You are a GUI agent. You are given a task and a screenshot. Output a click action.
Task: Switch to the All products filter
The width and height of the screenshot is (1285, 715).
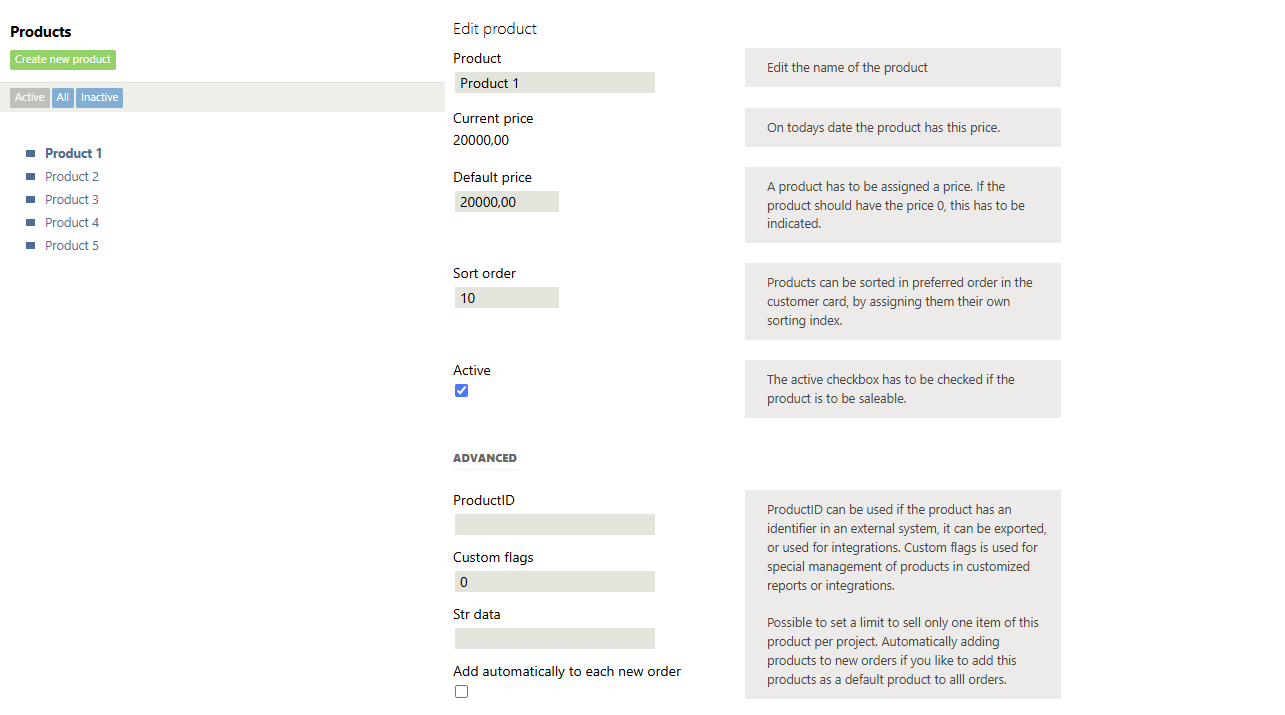63,98
